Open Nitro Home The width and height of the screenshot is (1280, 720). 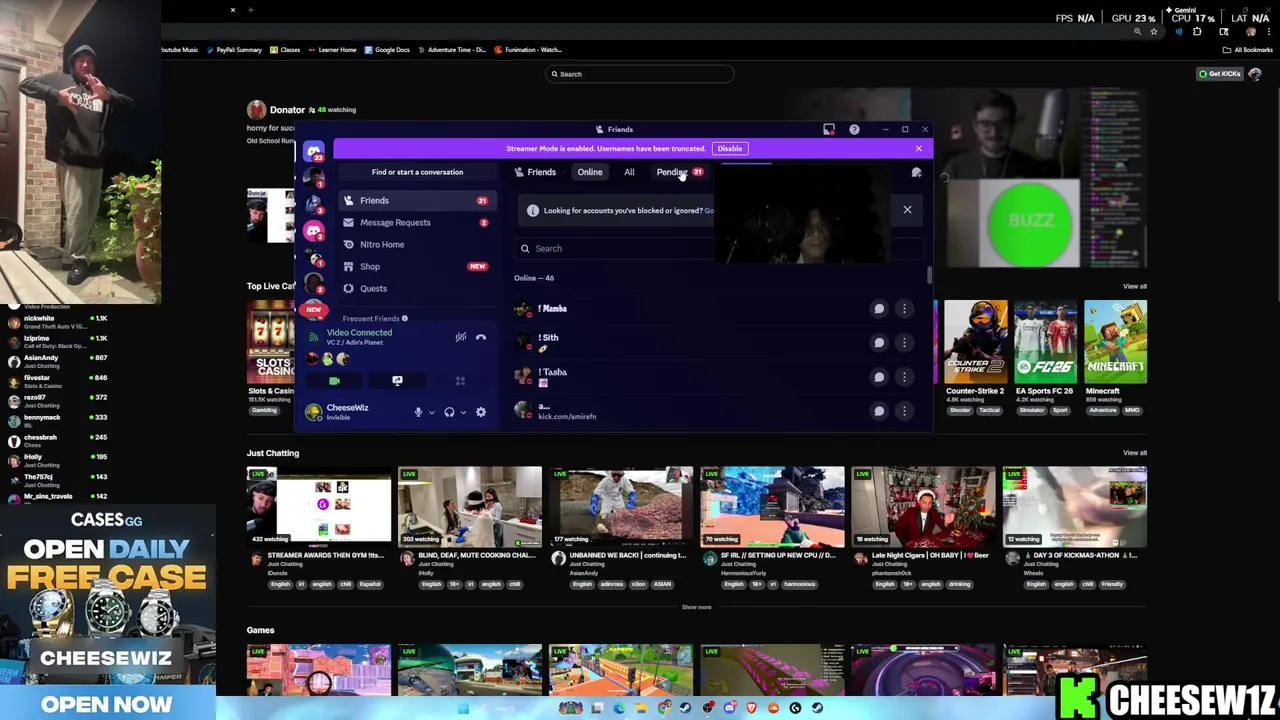coord(416,245)
